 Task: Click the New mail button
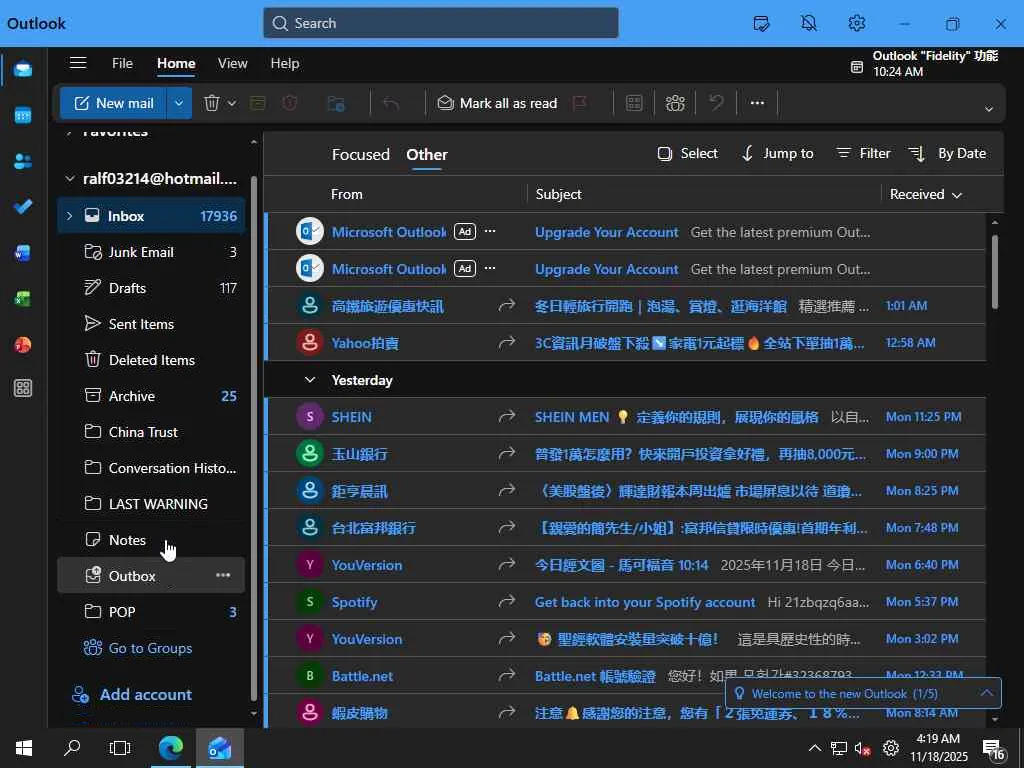point(113,103)
